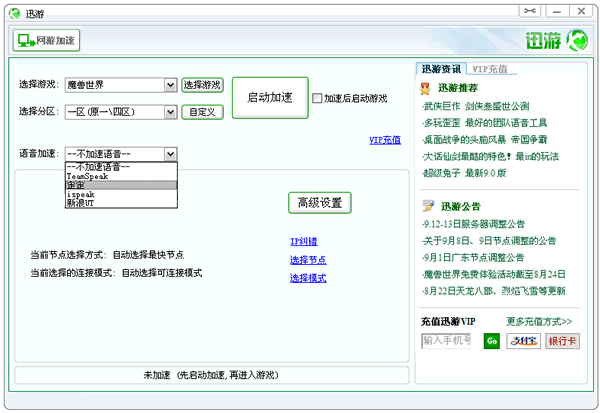
Task: Click the 迅游推荐 medal icon
Action: [x=427, y=88]
